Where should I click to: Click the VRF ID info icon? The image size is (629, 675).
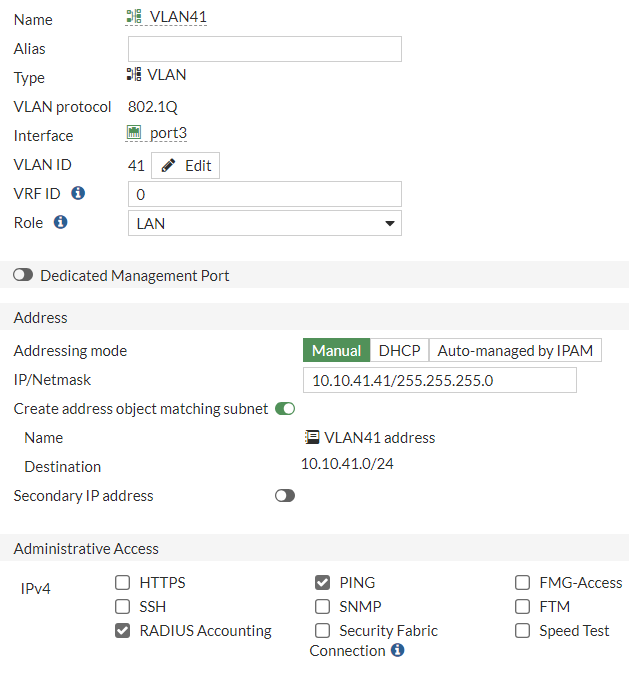pos(78,193)
